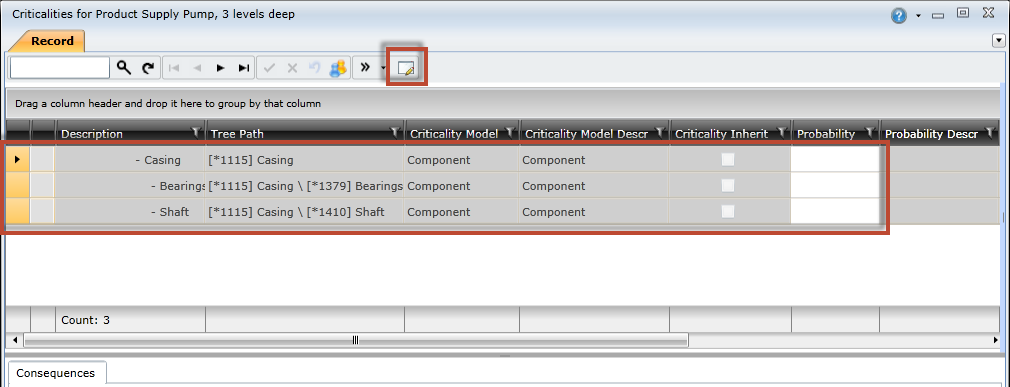Select the '[*1115] Casing \ [*1410] Shaft' cell
1010x387 pixels.
pyautogui.click(x=305, y=211)
